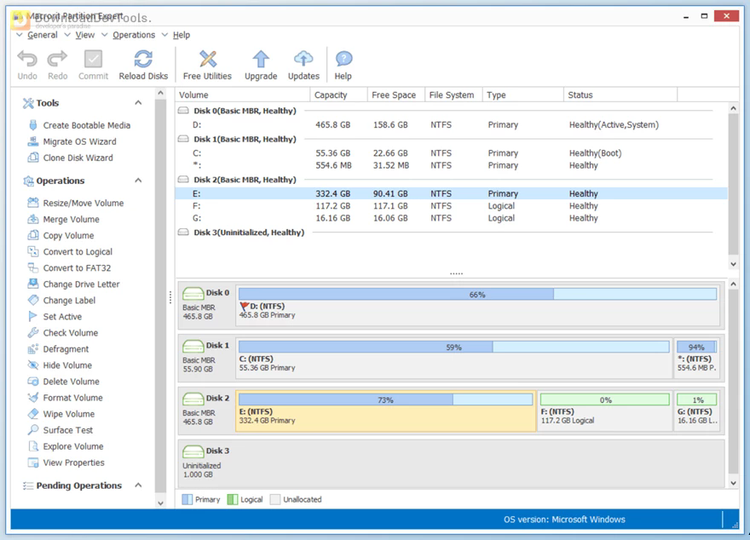This screenshot has height=540, width=750.
Task: Choose Wipe Volume
Action: point(68,415)
